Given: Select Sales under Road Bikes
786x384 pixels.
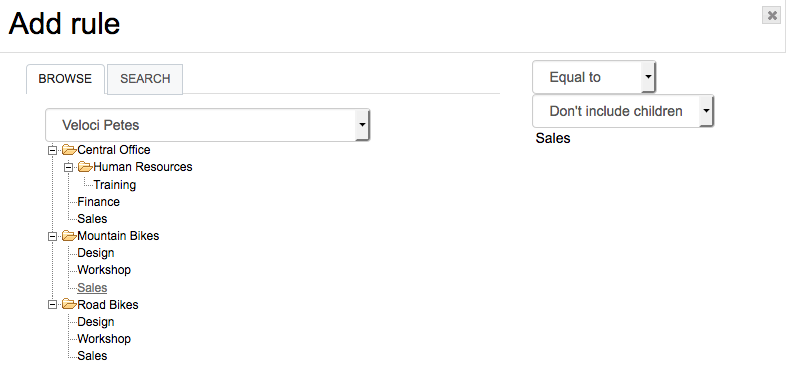Looking at the screenshot, I should pyautogui.click(x=92, y=356).
